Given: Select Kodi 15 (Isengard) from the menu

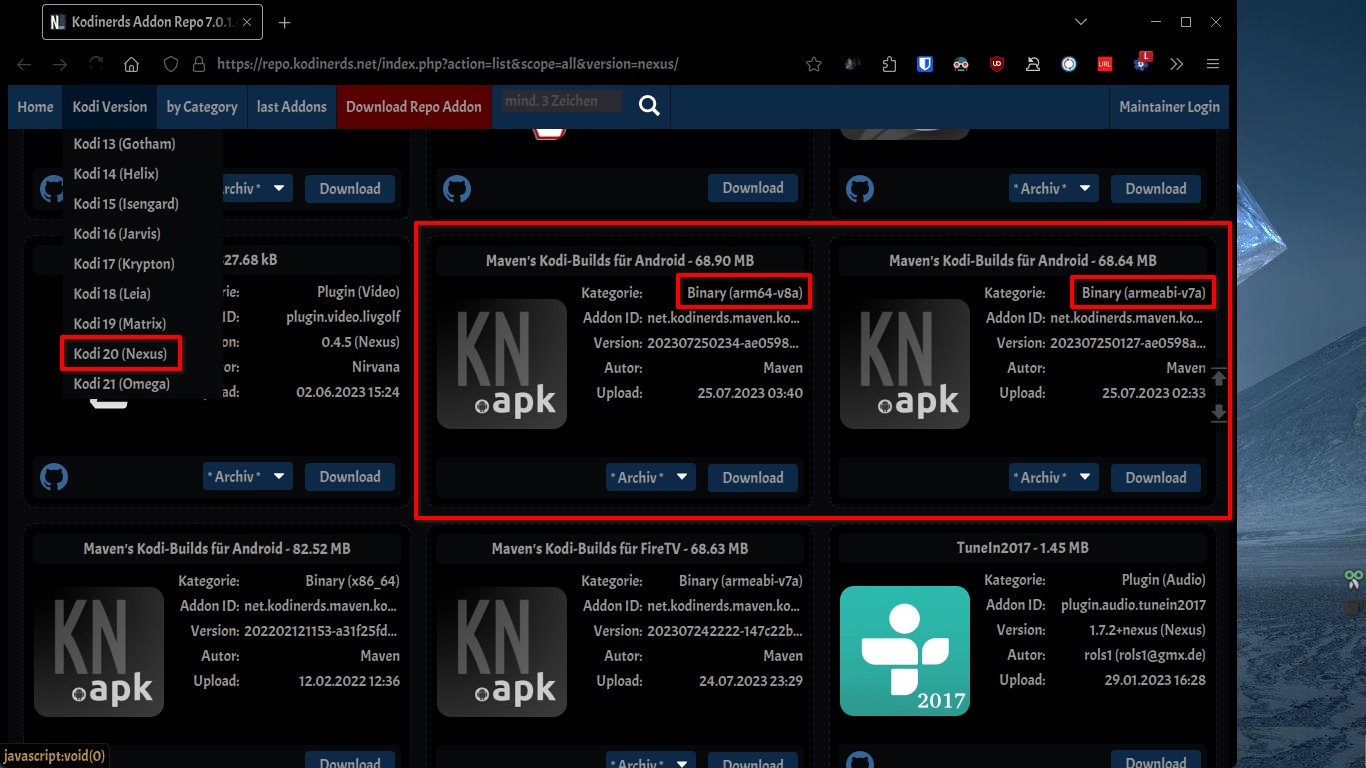Looking at the screenshot, I should (x=126, y=204).
